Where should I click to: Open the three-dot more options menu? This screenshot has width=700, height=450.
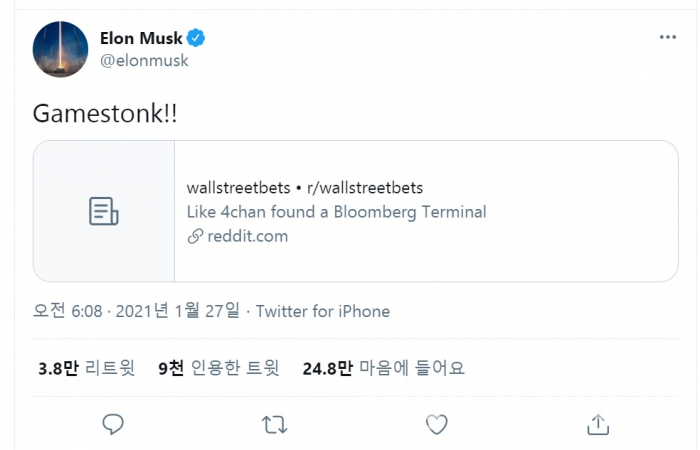(x=667, y=38)
